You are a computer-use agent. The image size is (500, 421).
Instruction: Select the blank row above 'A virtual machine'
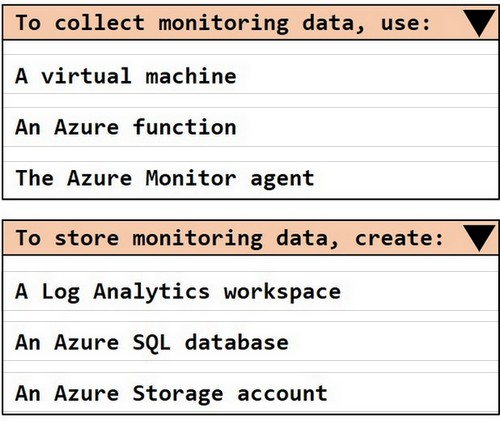click(250, 48)
